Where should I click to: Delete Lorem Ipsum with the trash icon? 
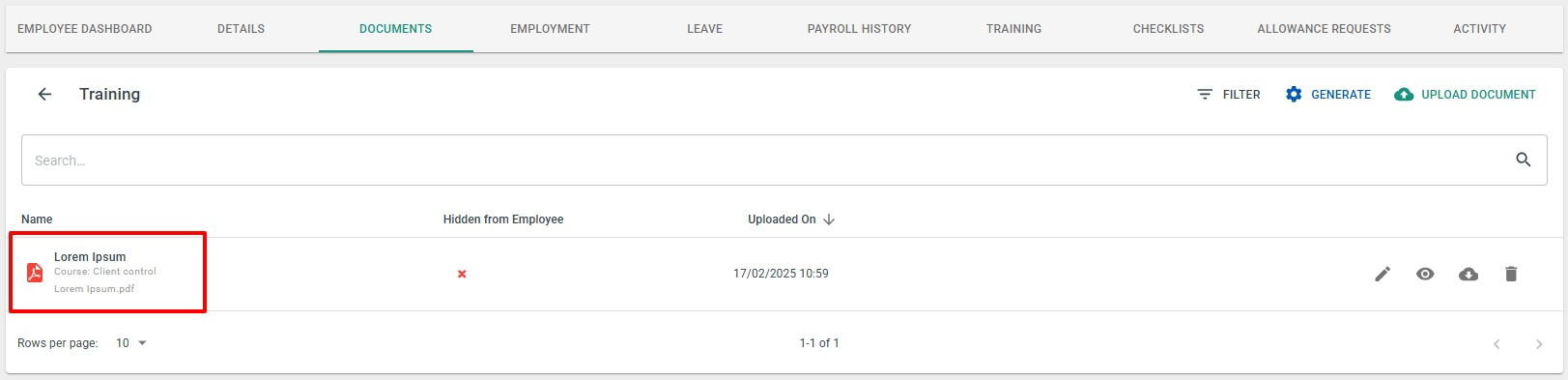1511,274
